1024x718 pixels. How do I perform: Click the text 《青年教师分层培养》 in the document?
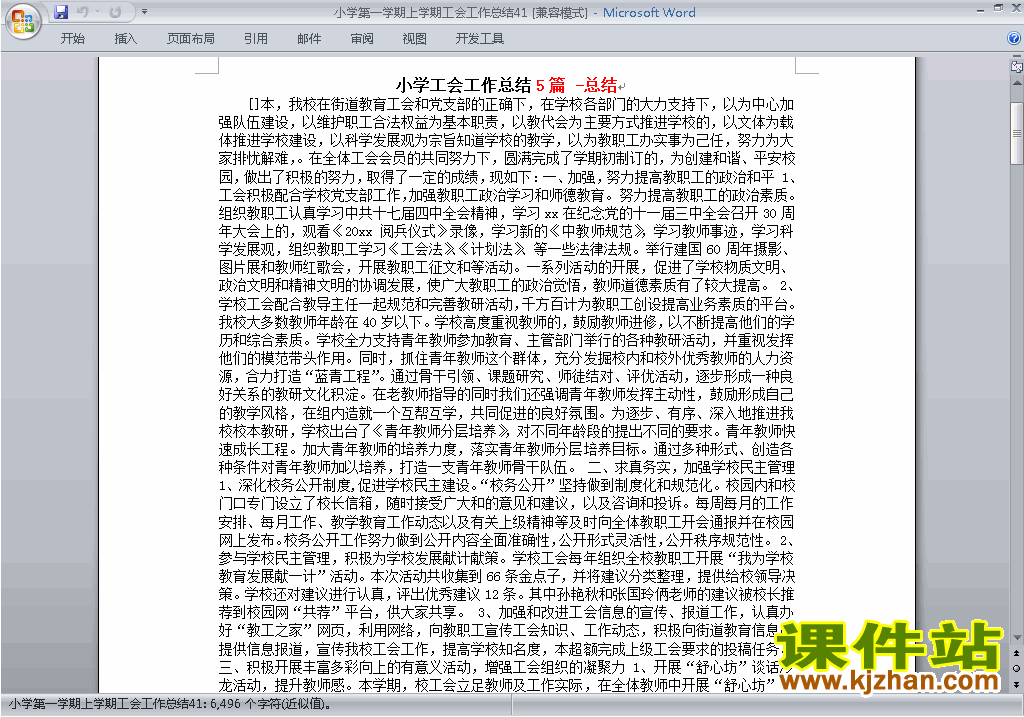tap(441, 431)
